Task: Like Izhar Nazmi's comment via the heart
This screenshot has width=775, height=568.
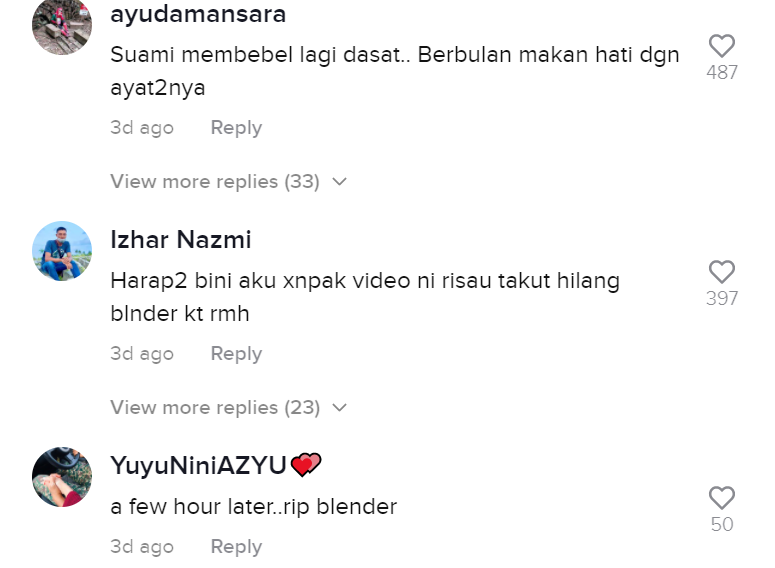Action: point(722,272)
